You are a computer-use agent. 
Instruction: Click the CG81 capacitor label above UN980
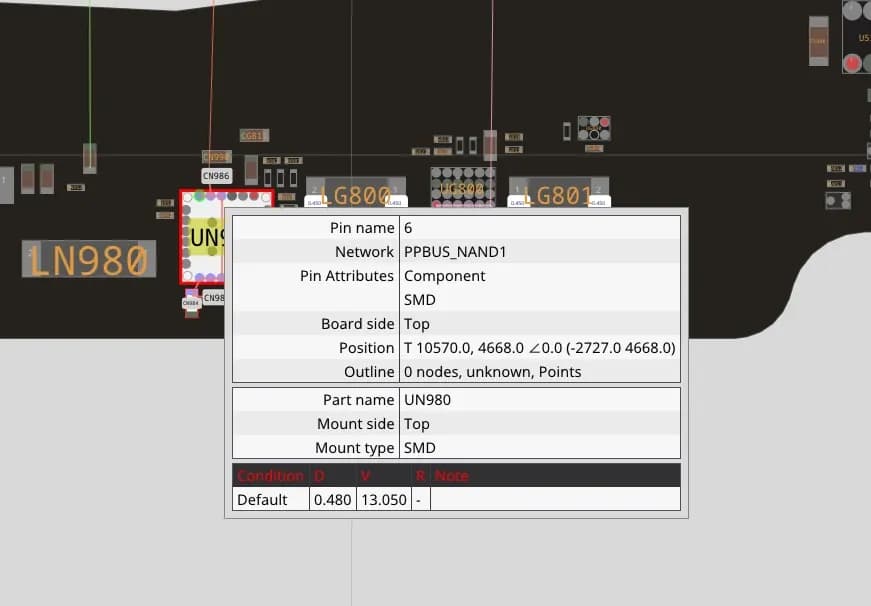(x=254, y=136)
